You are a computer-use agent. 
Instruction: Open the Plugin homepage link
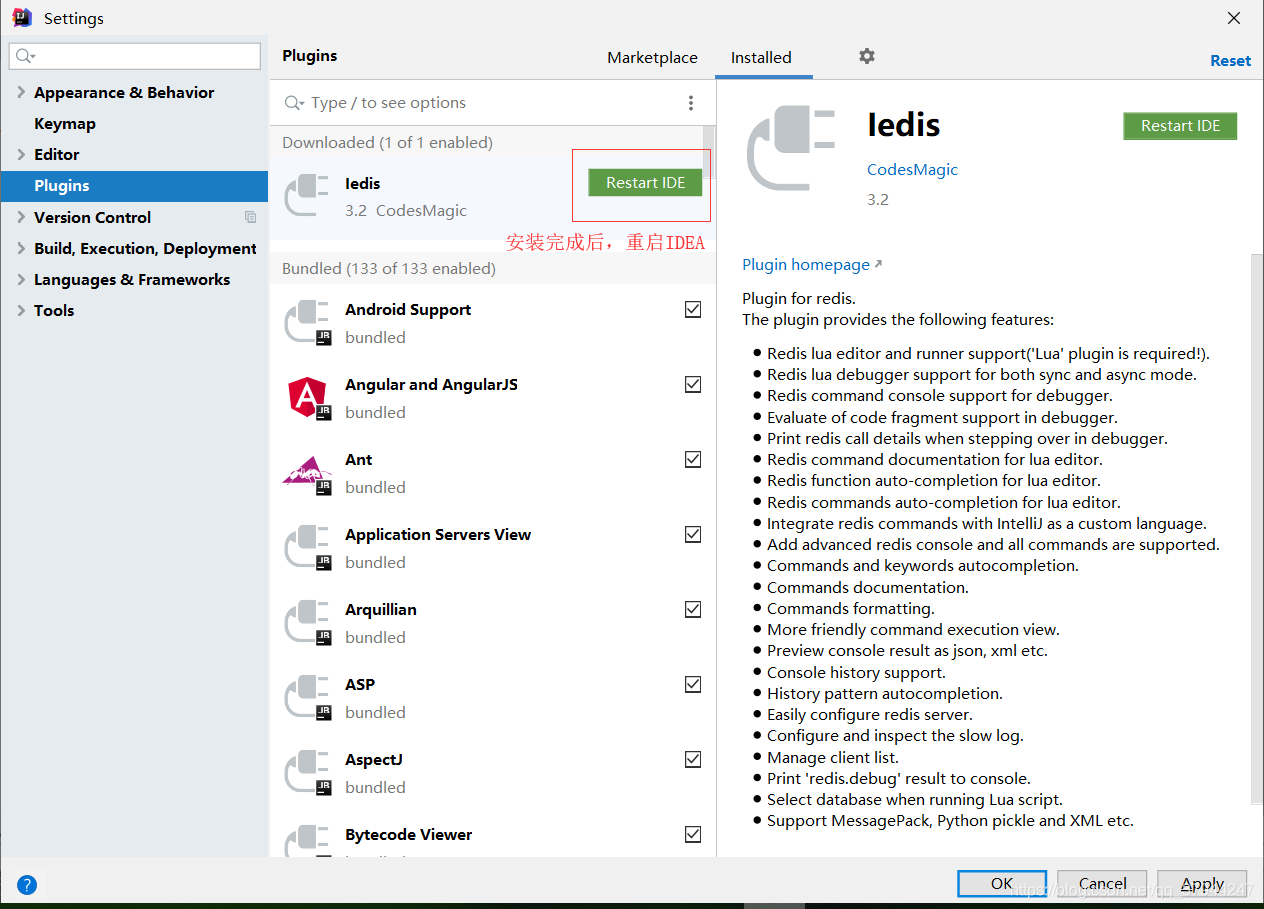(804, 264)
